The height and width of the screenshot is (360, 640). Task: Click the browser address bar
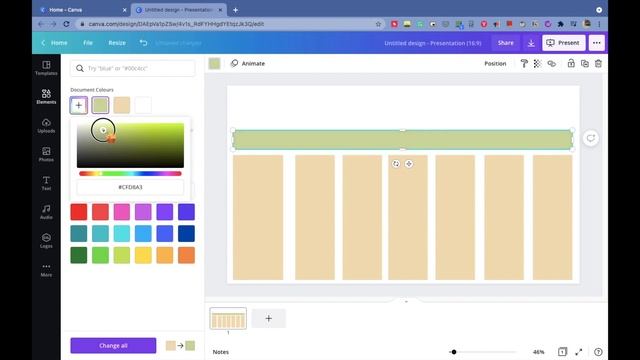[x=231, y=24]
